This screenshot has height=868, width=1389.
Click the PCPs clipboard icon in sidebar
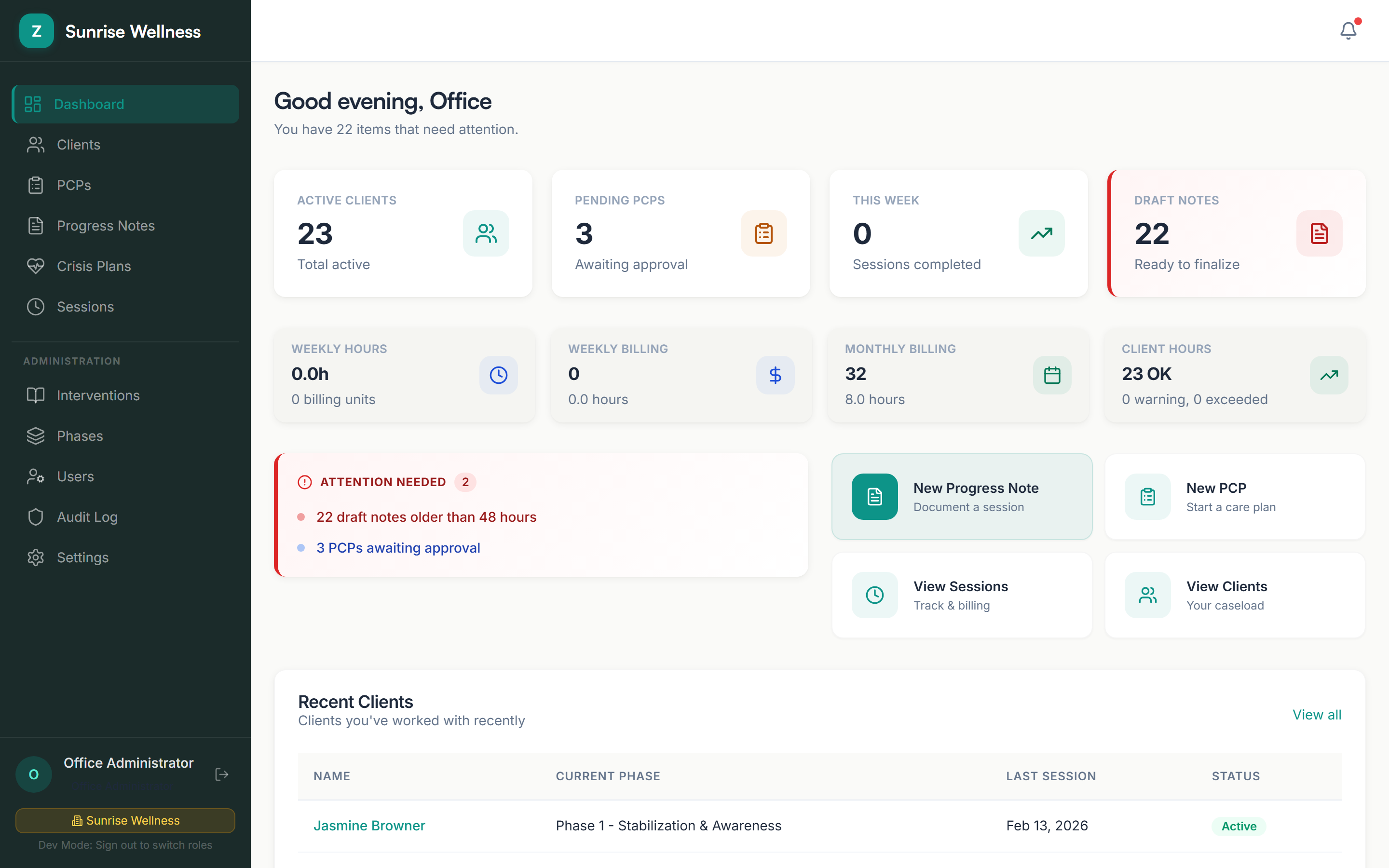coord(36,185)
